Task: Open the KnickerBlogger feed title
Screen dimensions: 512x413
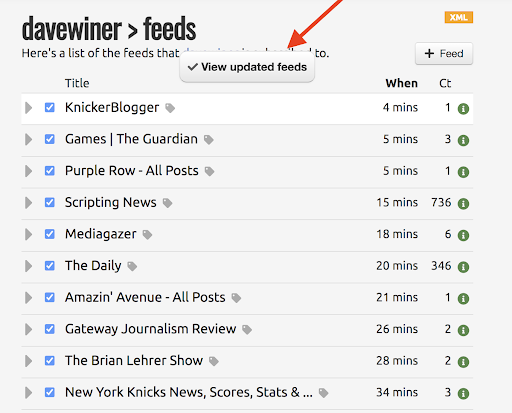Action: [112, 108]
